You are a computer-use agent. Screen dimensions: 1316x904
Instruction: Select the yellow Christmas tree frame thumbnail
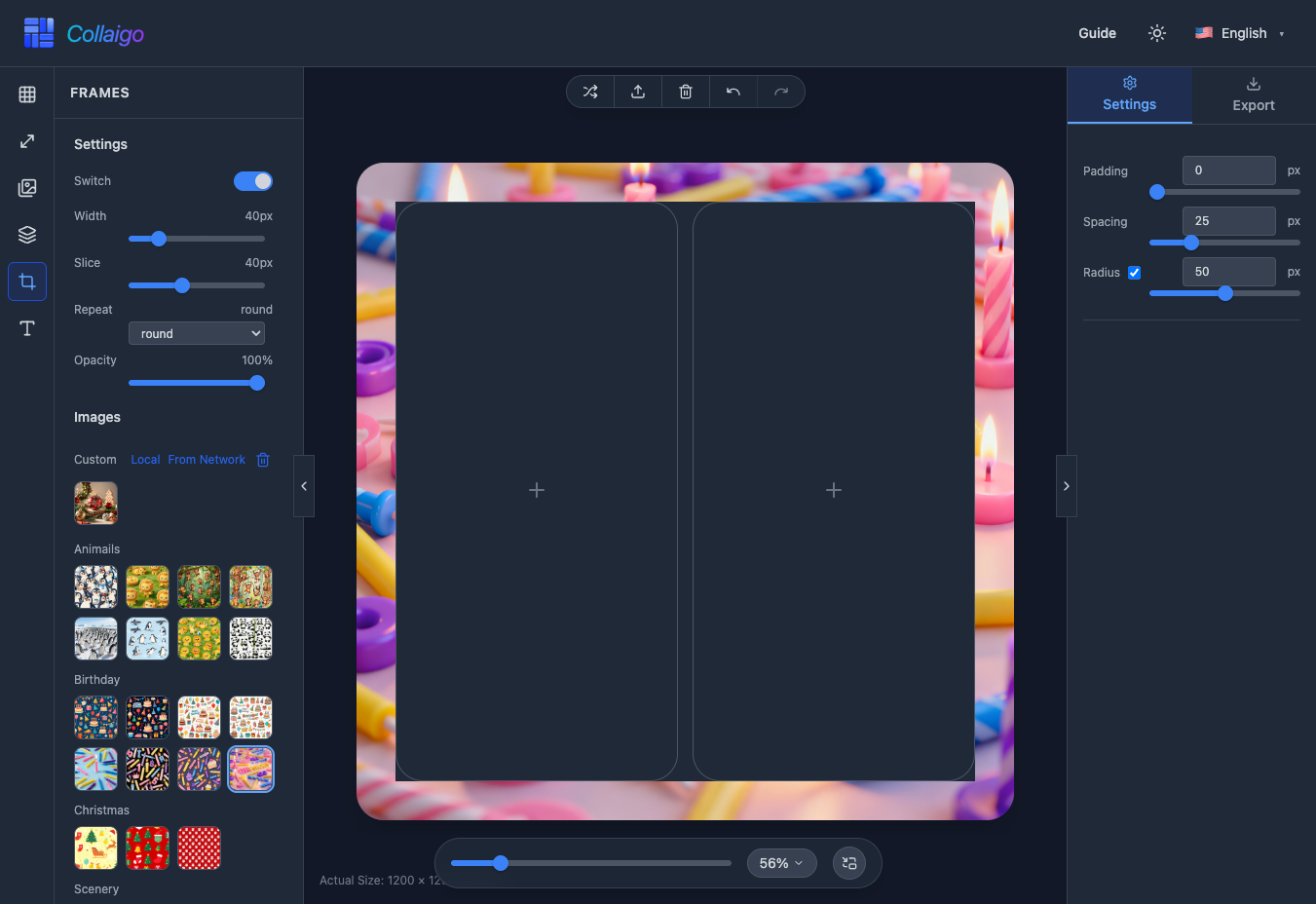click(x=95, y=848)
